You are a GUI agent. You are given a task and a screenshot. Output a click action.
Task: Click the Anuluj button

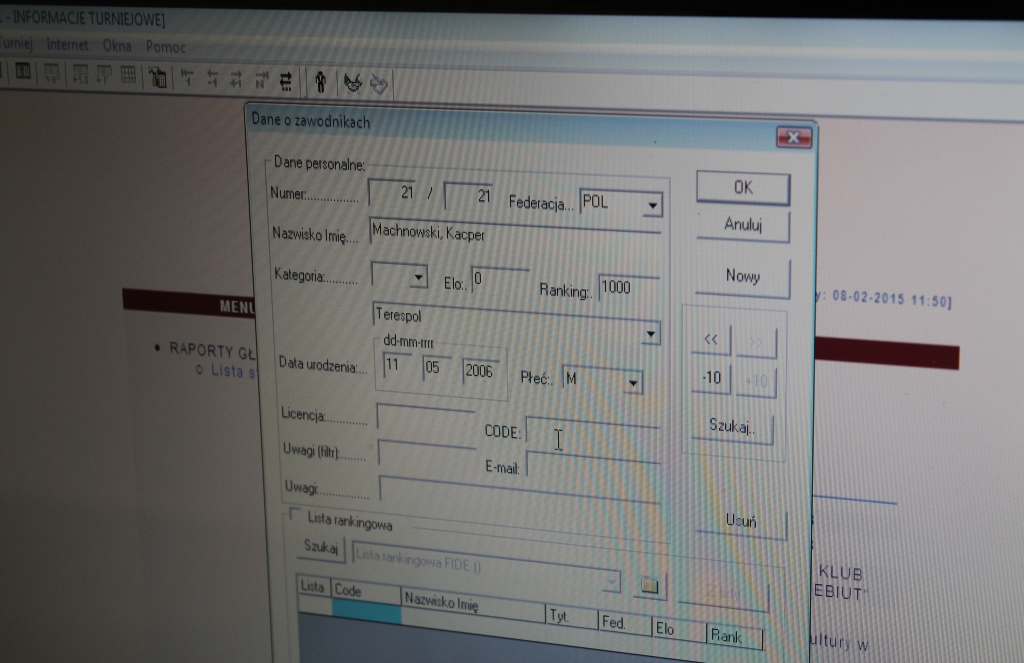pyautogui.click(x=743, y=226)
